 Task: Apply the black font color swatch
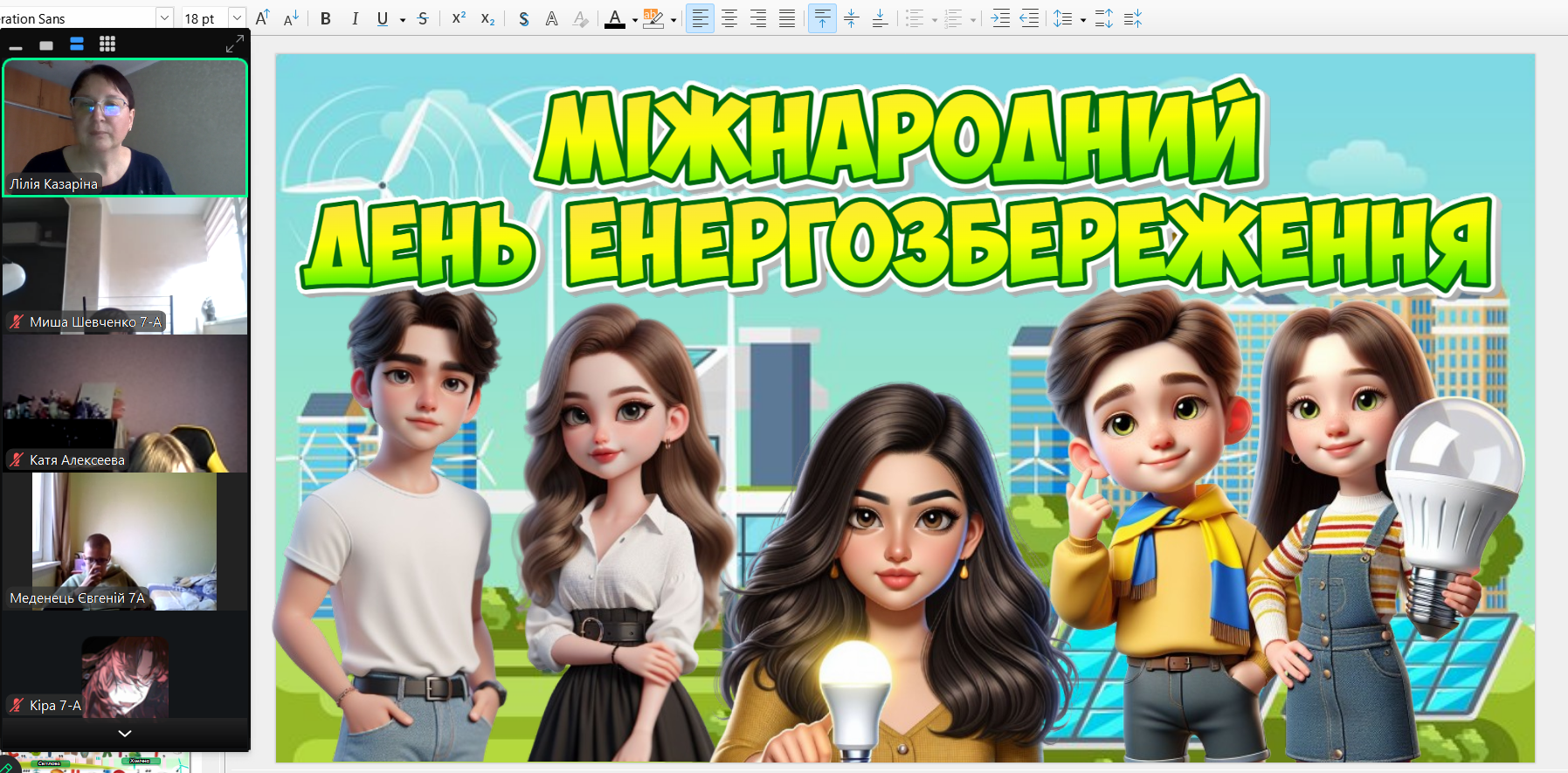(615, 18)
